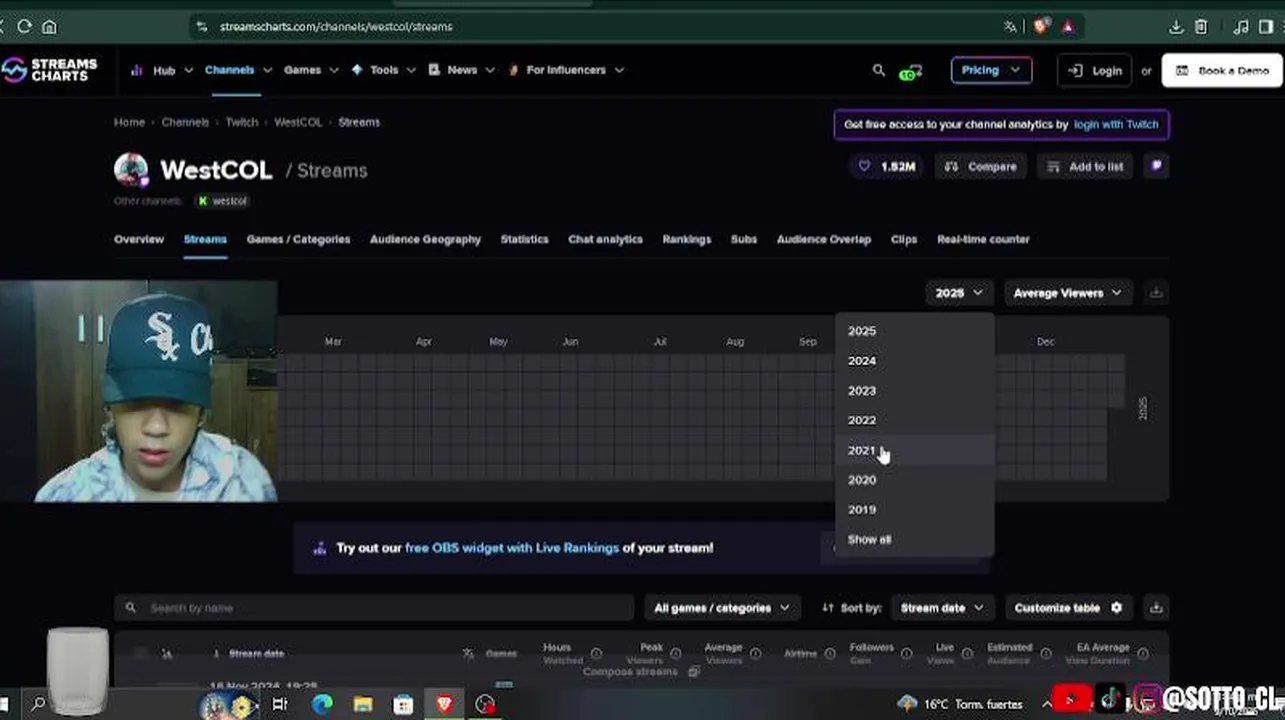The height and width of the screenshot is (720, 1285).
Task: Open the Average Viewers metric dropdown
Action: click(x=1068, y=293)
